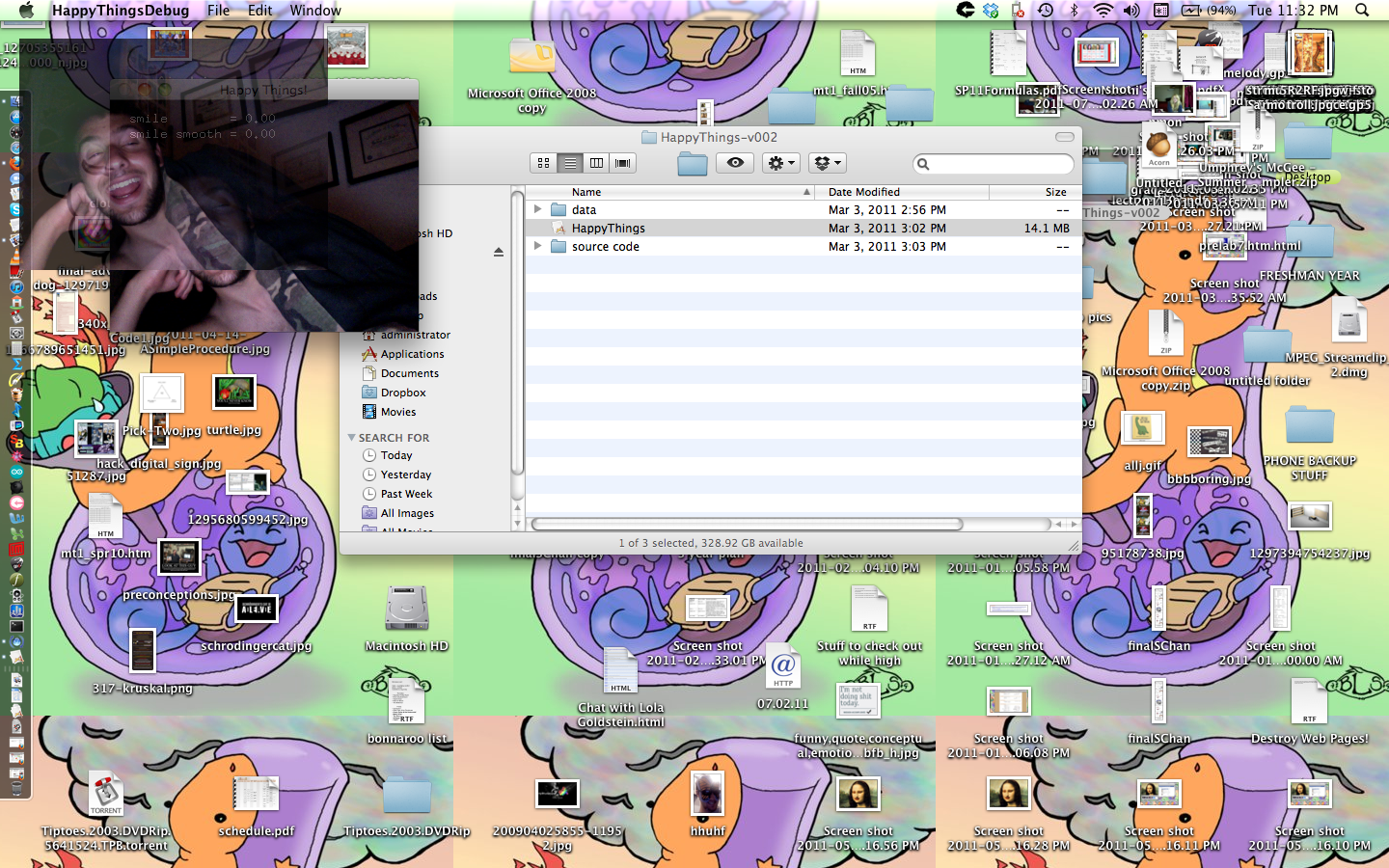
Task: Select the HappyThings application row
Action: coord(803,229)
